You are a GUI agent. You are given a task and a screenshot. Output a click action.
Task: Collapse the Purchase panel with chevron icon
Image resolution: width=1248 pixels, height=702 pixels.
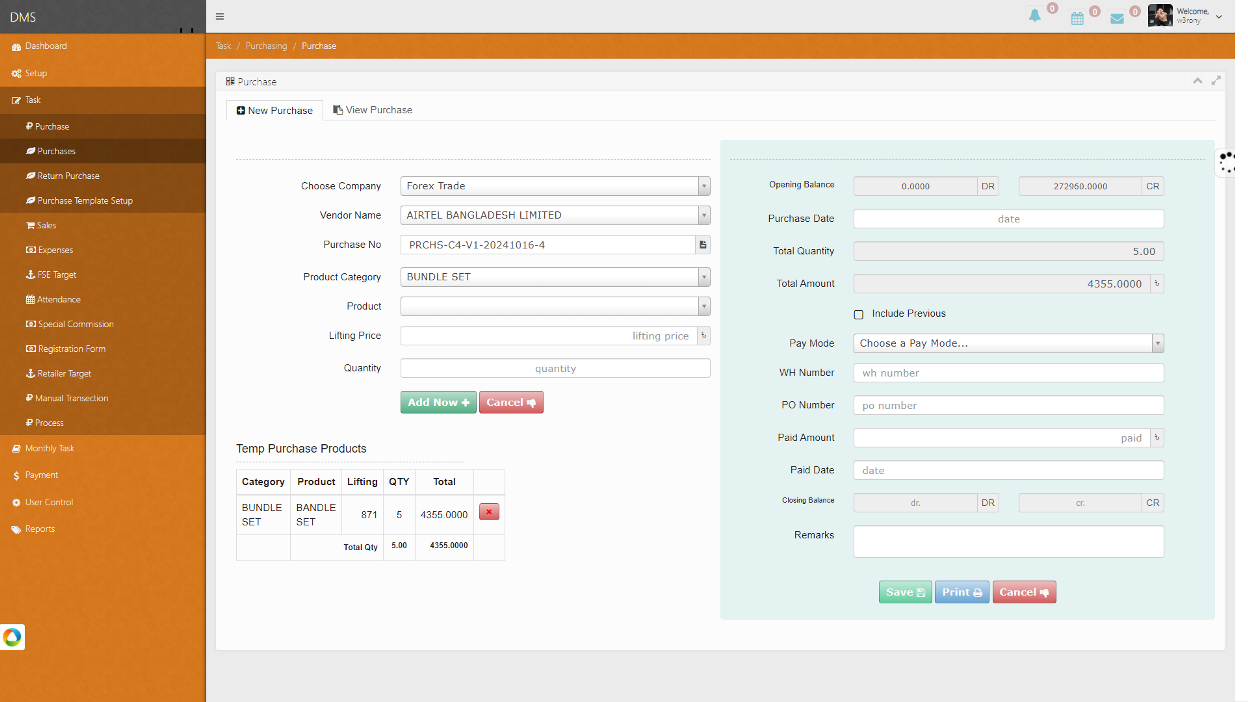[x=1197, y=81]
